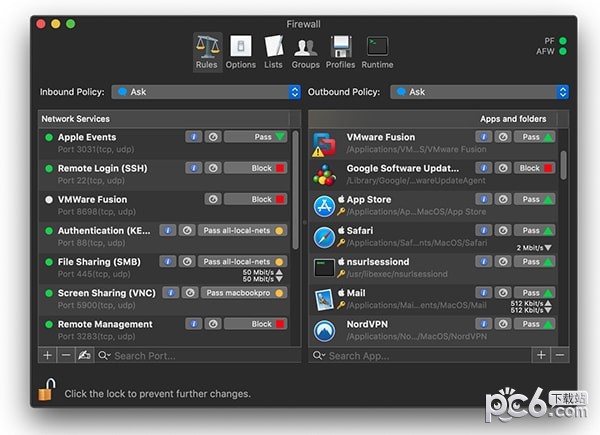Show info for App Store app
This screenshot has height=435, width=600.
coord(484,199)
